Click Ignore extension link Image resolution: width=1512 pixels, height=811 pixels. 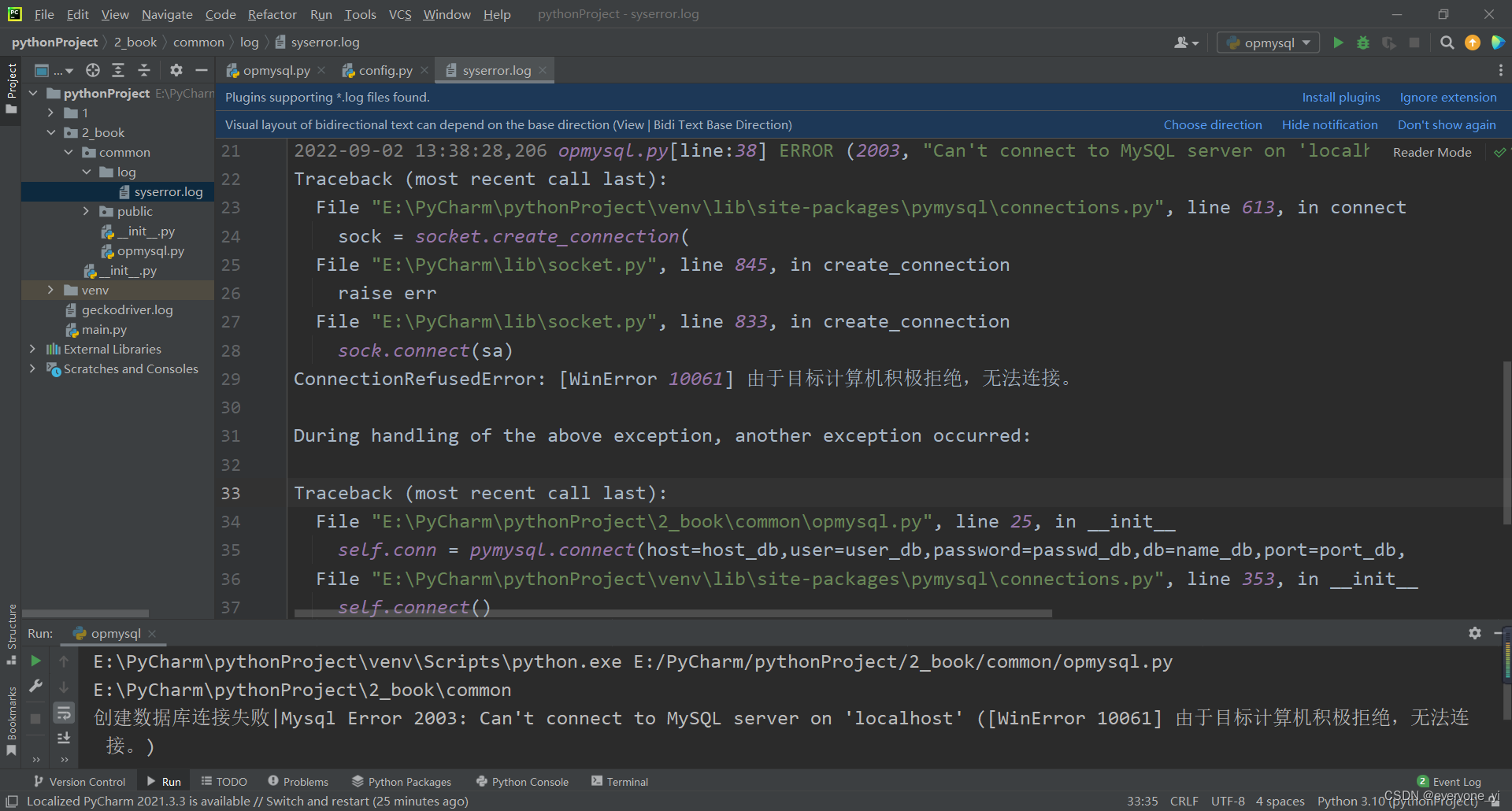[1447, 97]
